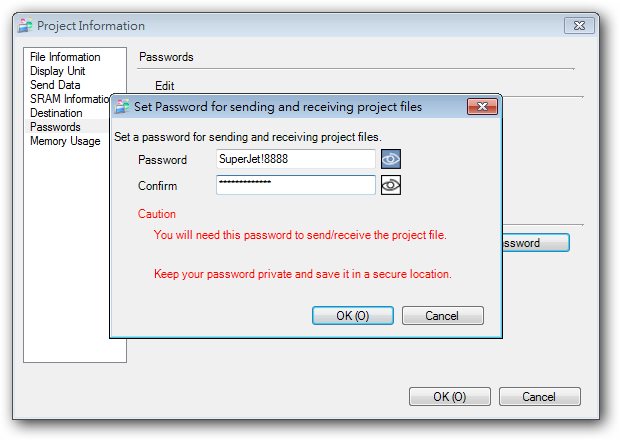Select Passwords in the left list
Image resolution: width=620 pixels, height=440 pixels.
coord(55,128)
